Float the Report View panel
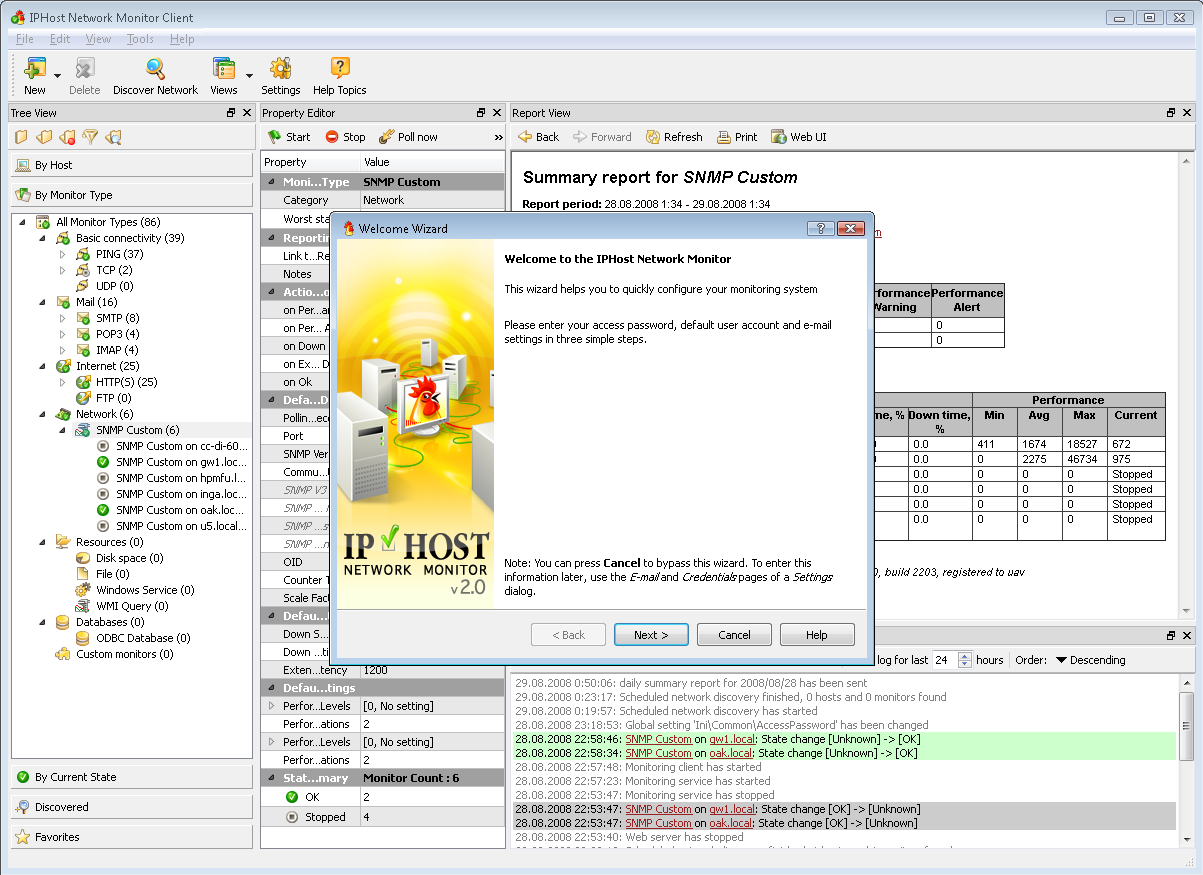Image resolution: width=1203 pixels, height=875 pixels. pos(1171,113)
